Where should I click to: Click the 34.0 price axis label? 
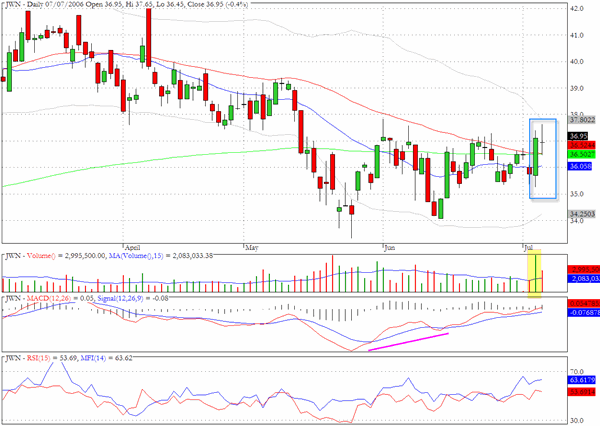(x=576, y=220)
